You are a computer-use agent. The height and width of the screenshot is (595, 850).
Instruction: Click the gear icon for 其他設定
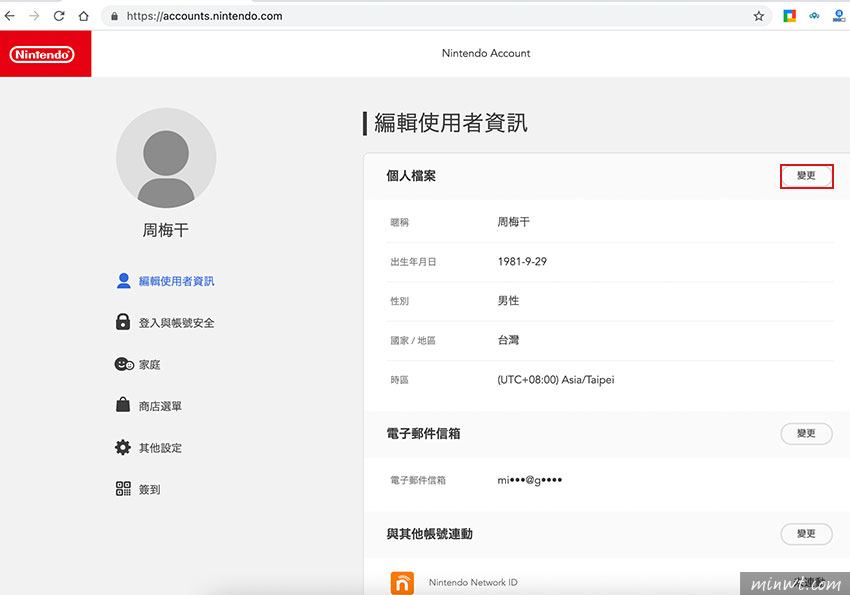point(123,447)
